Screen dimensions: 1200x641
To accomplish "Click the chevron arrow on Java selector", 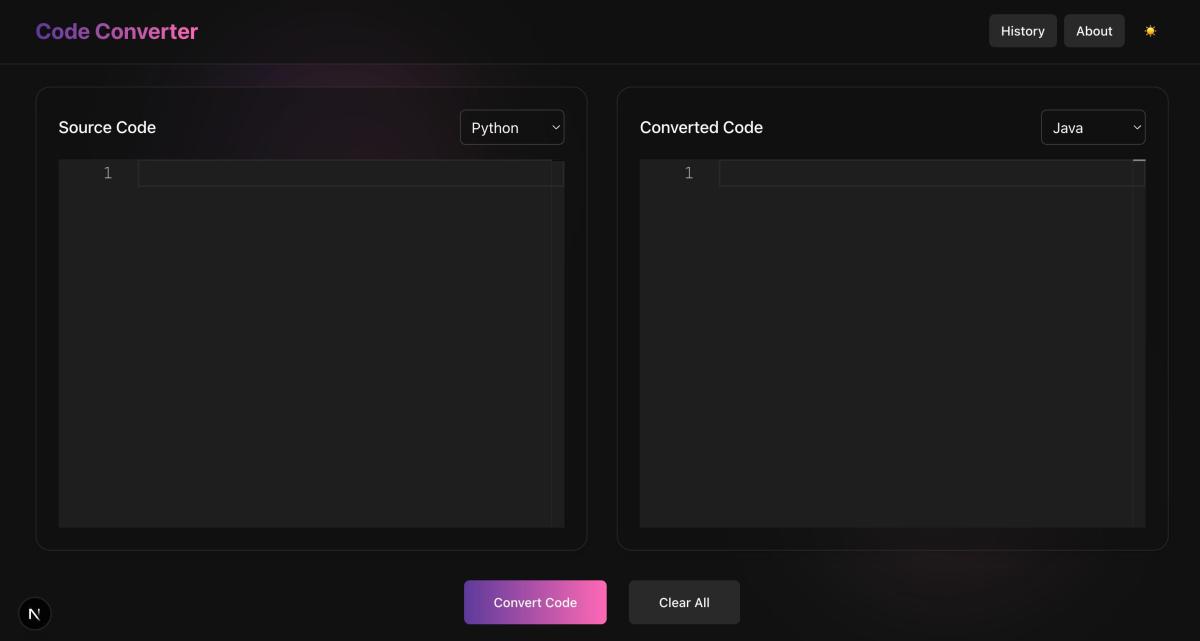I will tap(1137, 128).
